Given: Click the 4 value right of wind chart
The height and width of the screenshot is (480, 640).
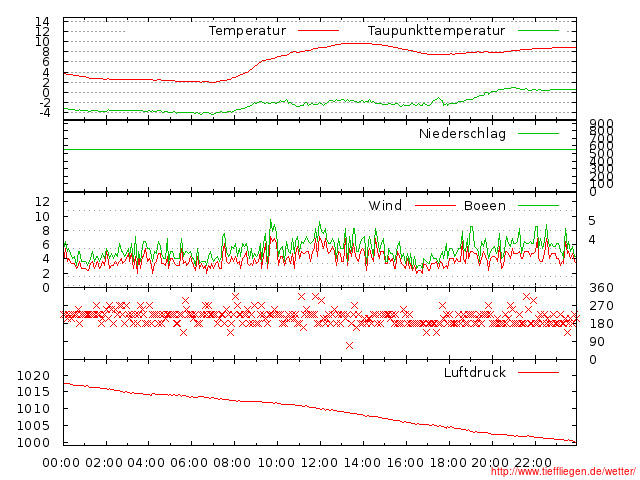Looking at the screenshot, I should pyautogui.click(x=592, y=240).
